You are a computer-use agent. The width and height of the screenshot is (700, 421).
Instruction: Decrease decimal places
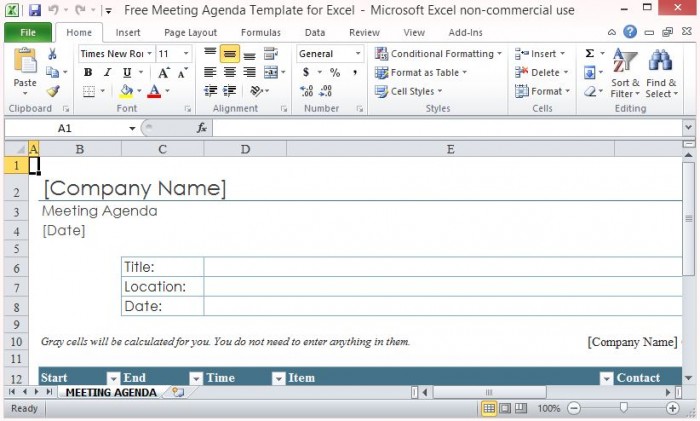(326, 91)
